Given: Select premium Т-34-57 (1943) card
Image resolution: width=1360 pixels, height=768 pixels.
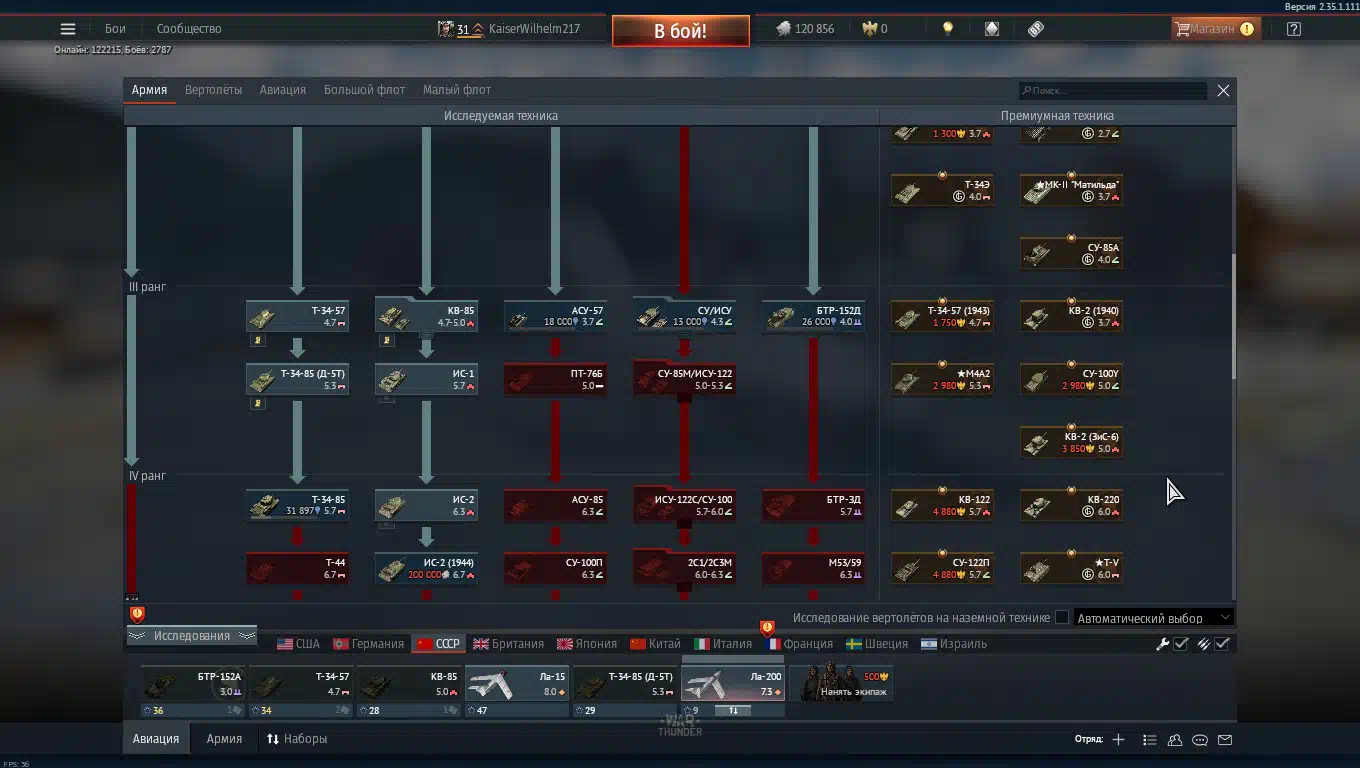Looking at the screenshot, I should pyautogui.click(x=942, y=316).
